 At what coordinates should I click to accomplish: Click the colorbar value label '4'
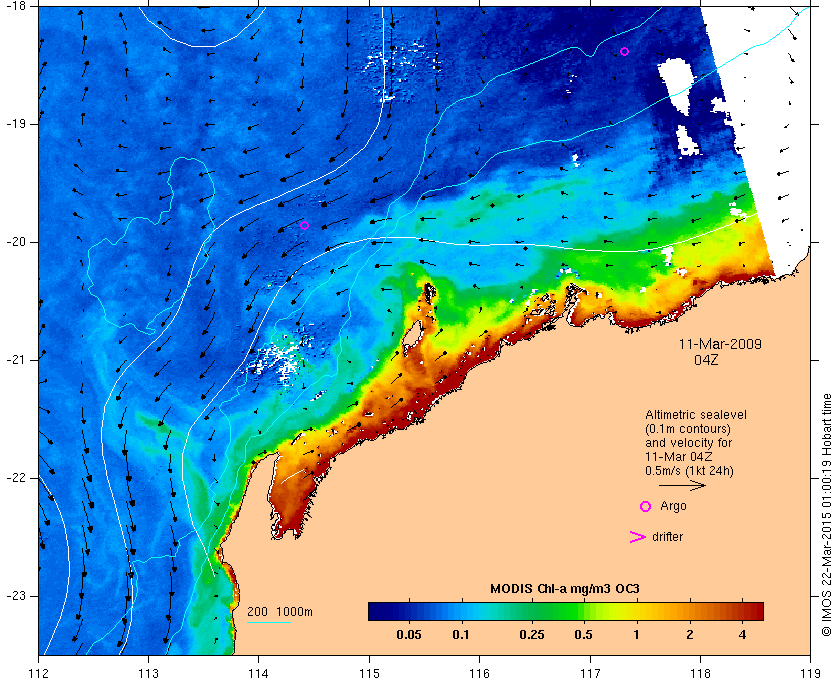(x=742, y=635)
